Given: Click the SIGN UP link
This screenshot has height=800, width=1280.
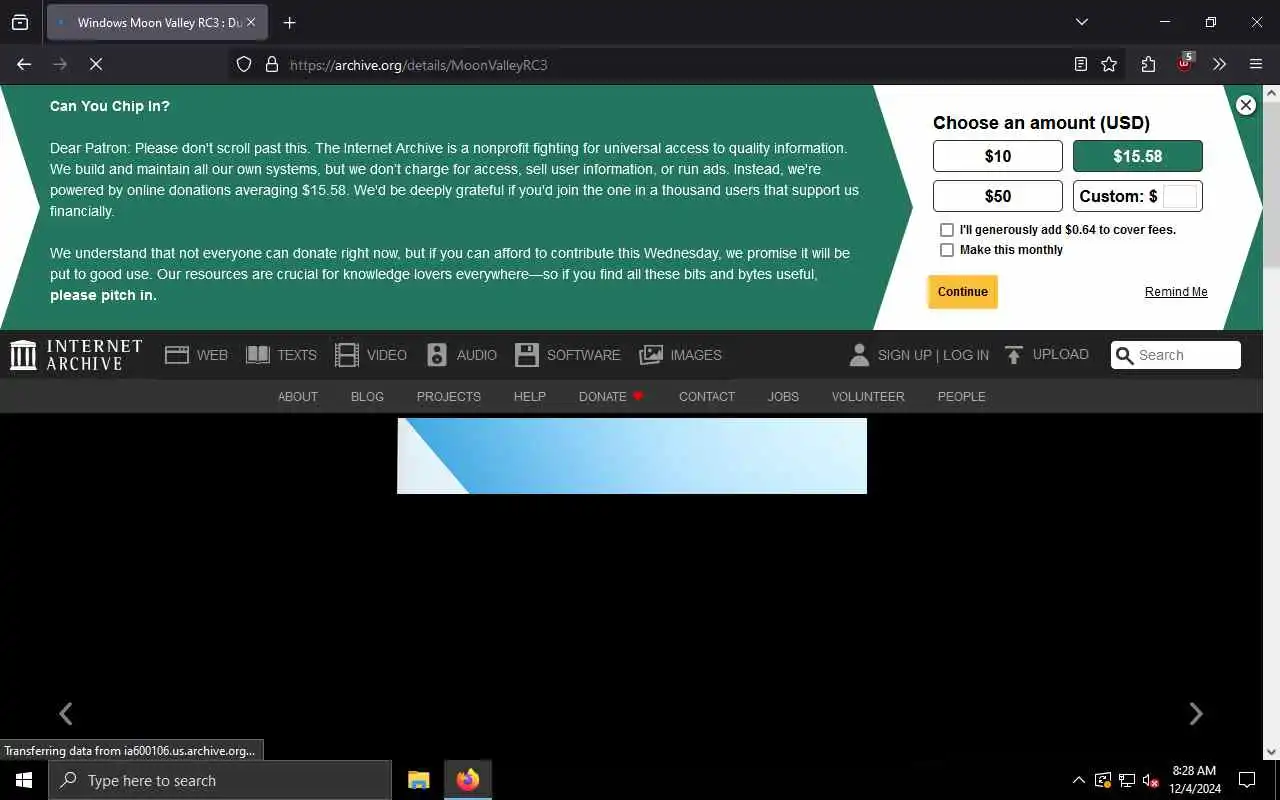Looking at the screenshot, I should [x=904, y=355].
